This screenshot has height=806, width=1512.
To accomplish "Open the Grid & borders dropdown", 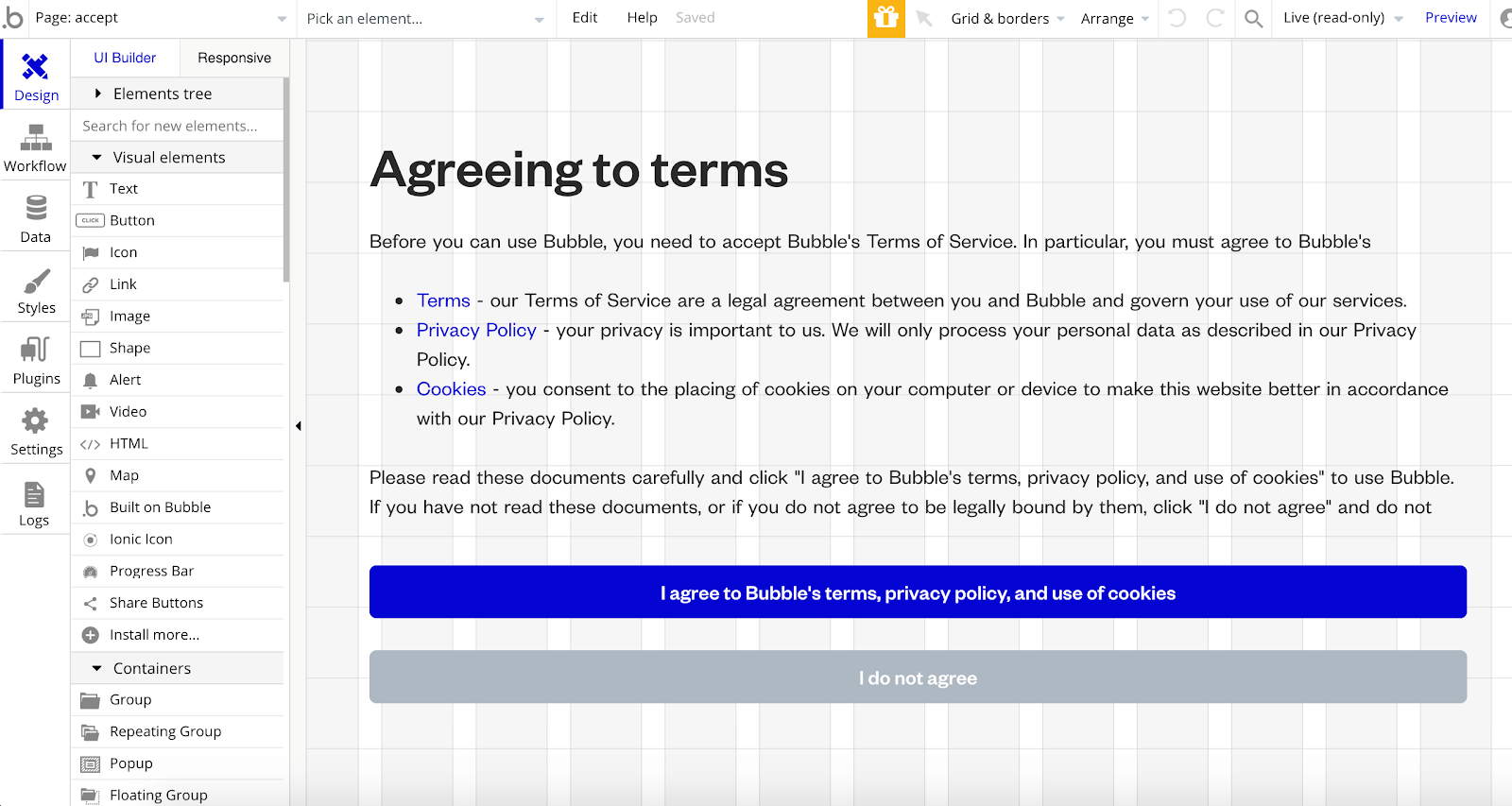I will (x=1007, y=18).
